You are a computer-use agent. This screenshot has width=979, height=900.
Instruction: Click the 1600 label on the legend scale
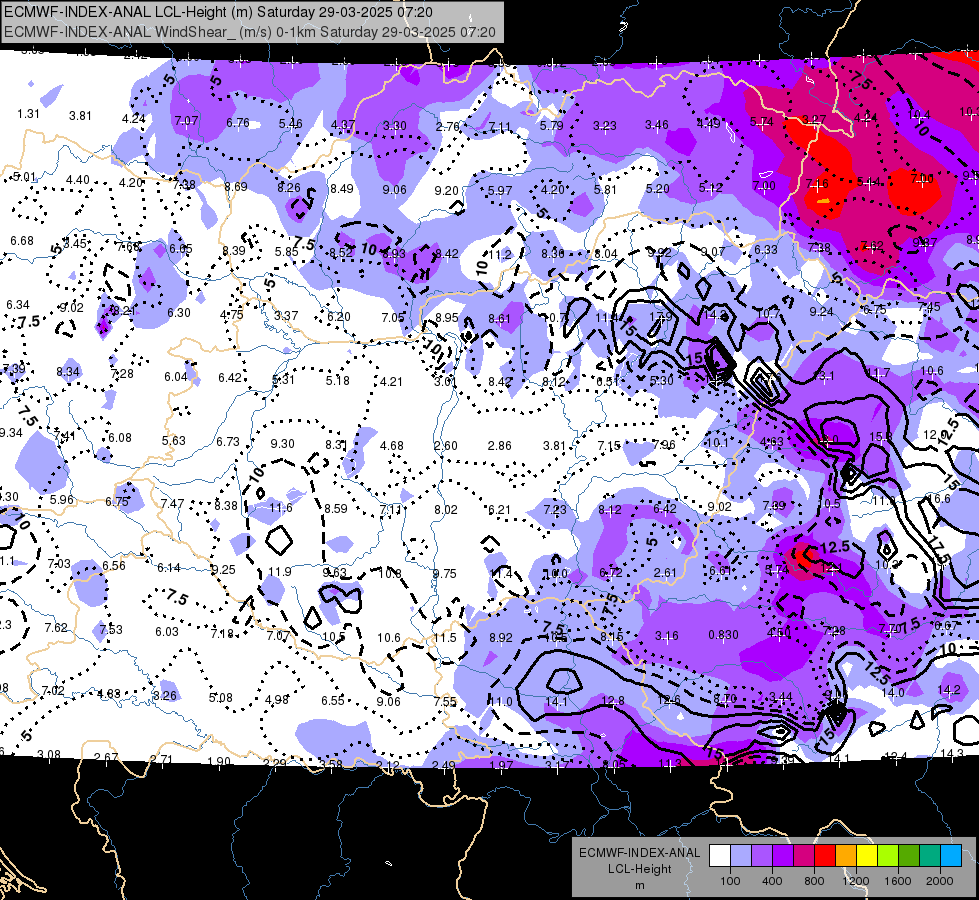[898, 881]
